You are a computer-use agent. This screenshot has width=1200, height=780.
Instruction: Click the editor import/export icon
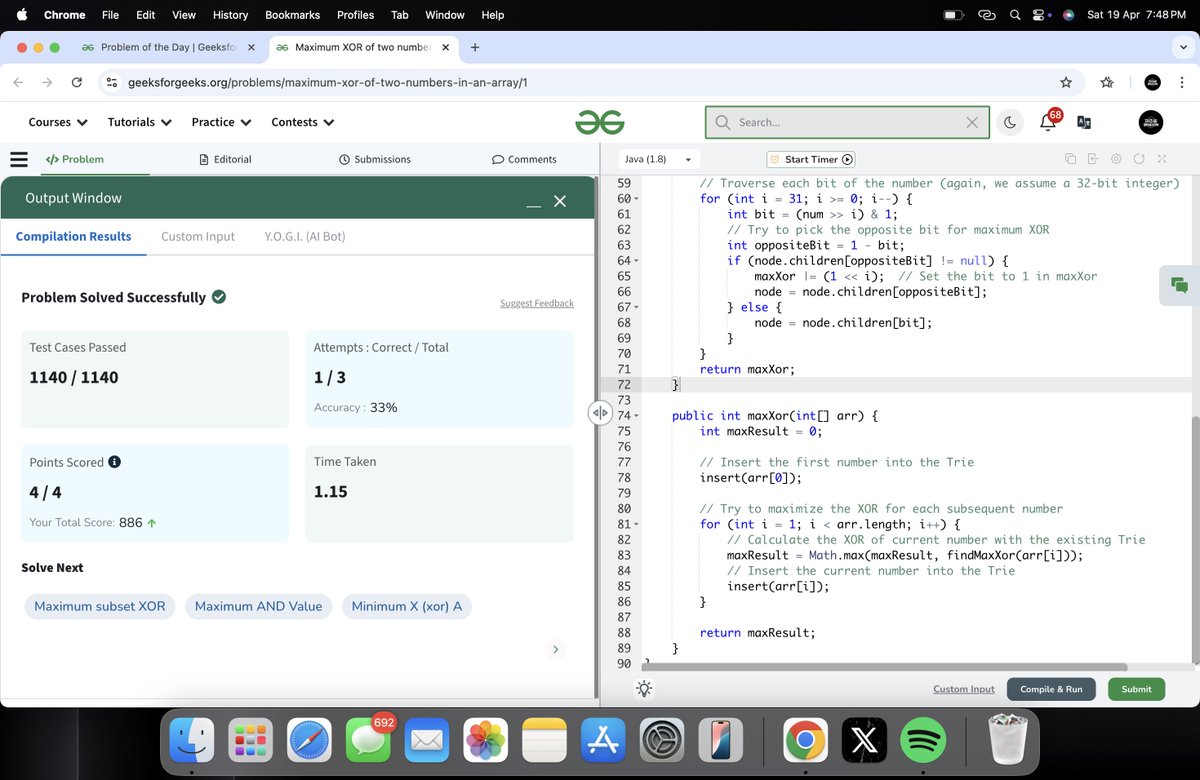tap(1093, 159)
